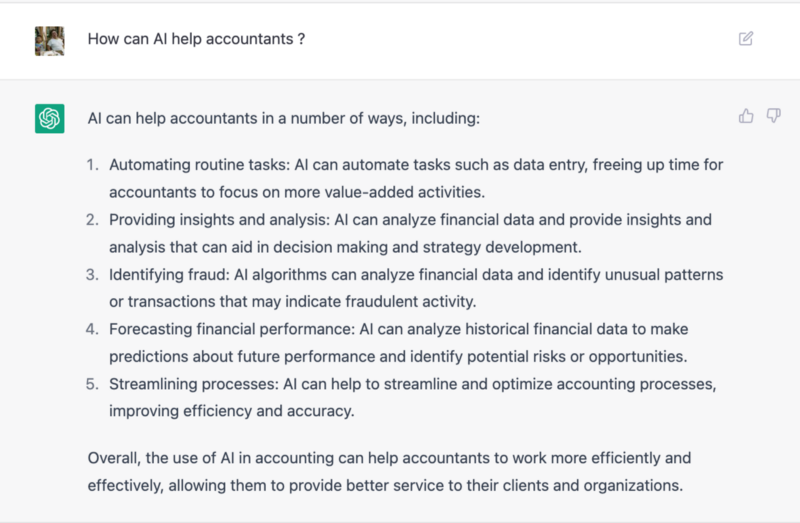Click the green ChatGPT logo icon
Screen dimensions: 800x523
(50, 118)
